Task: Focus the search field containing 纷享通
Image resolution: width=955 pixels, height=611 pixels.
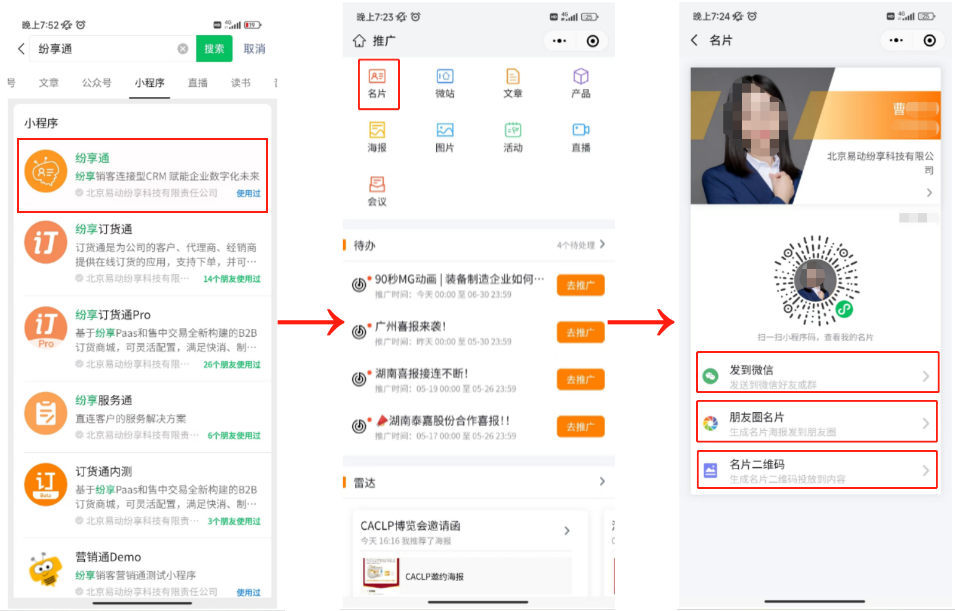Action: click(x=113, y=49)
